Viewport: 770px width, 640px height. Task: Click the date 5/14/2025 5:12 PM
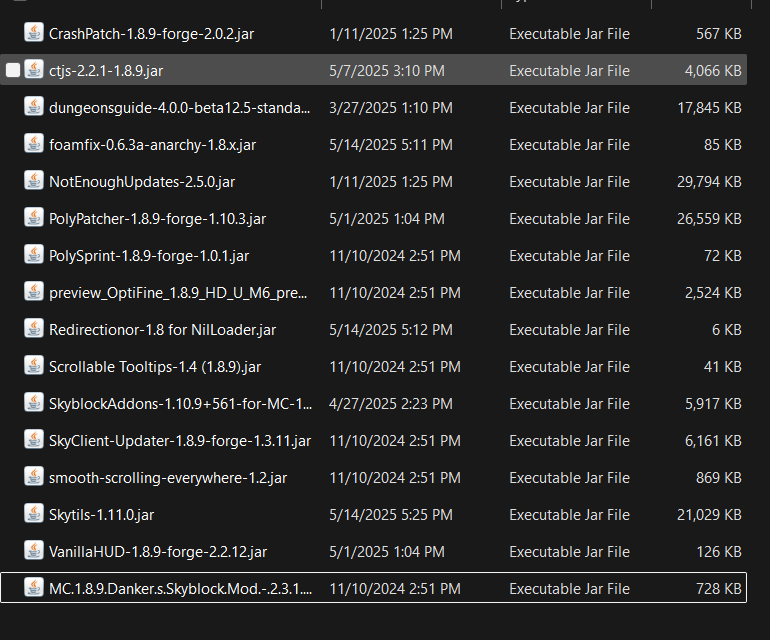point(391,330)
